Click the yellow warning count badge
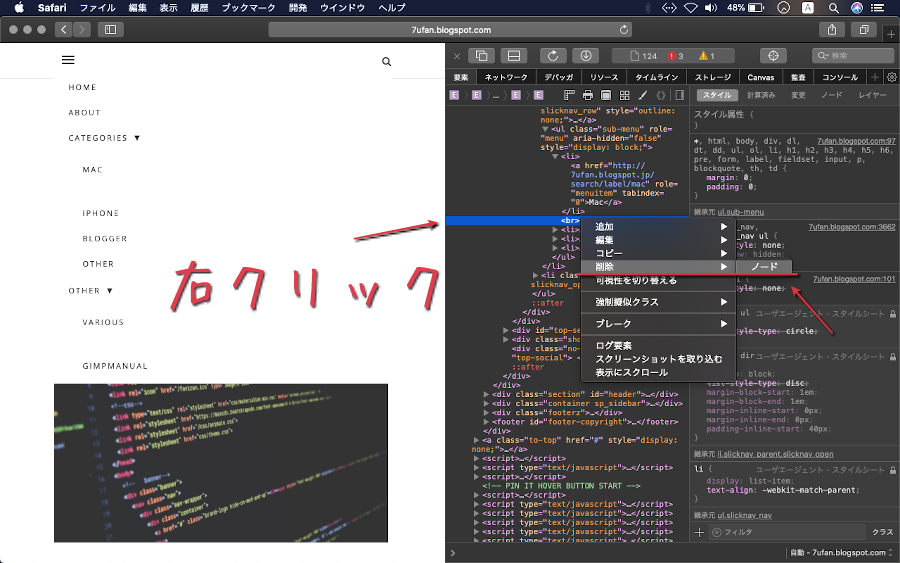 (x=707, y=56)
